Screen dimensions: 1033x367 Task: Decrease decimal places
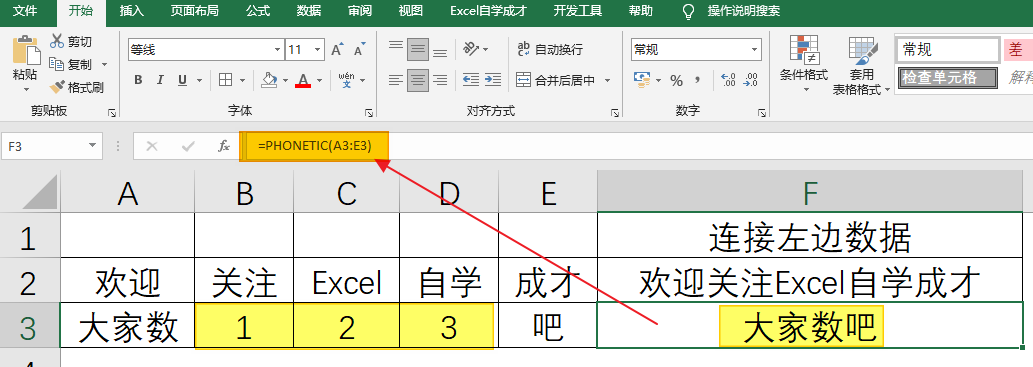click(x=750, y=80)
